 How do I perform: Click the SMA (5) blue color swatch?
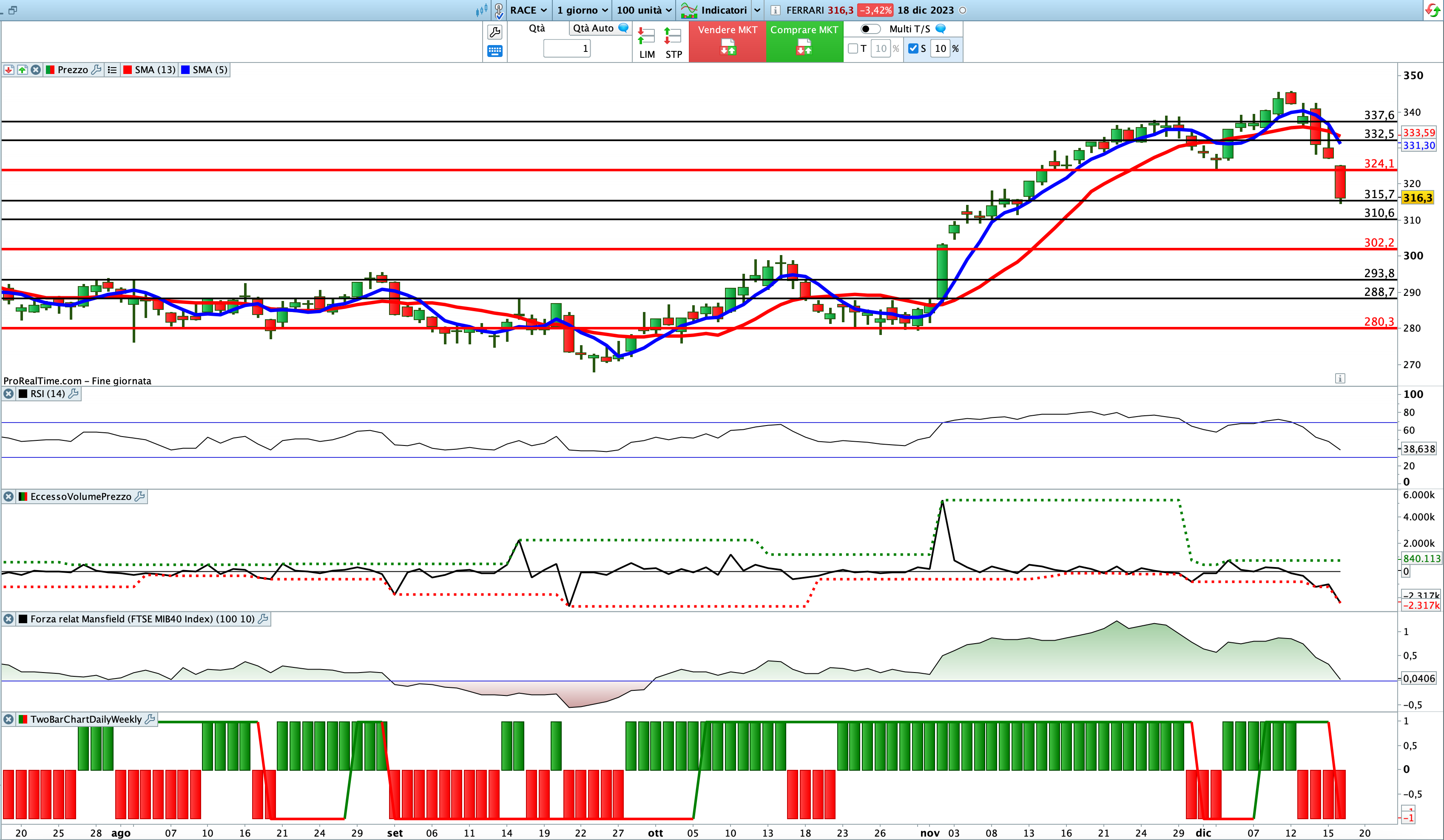click(185, 69)
